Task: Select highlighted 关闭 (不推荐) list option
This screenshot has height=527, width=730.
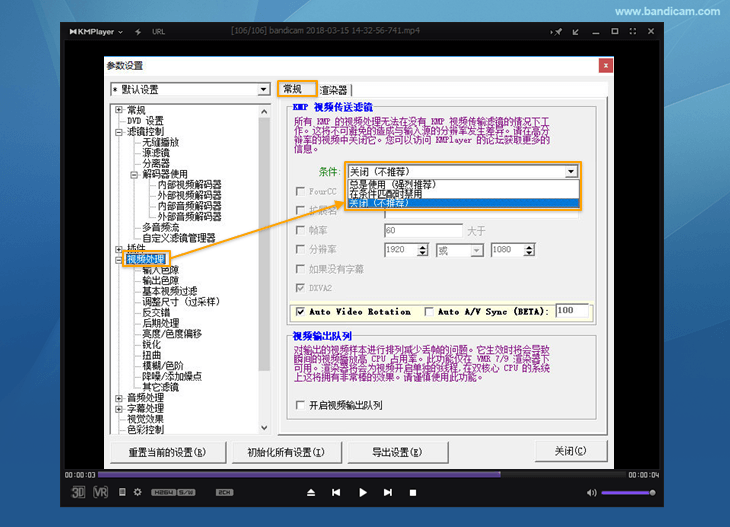Action: click(x=463, y=203)
